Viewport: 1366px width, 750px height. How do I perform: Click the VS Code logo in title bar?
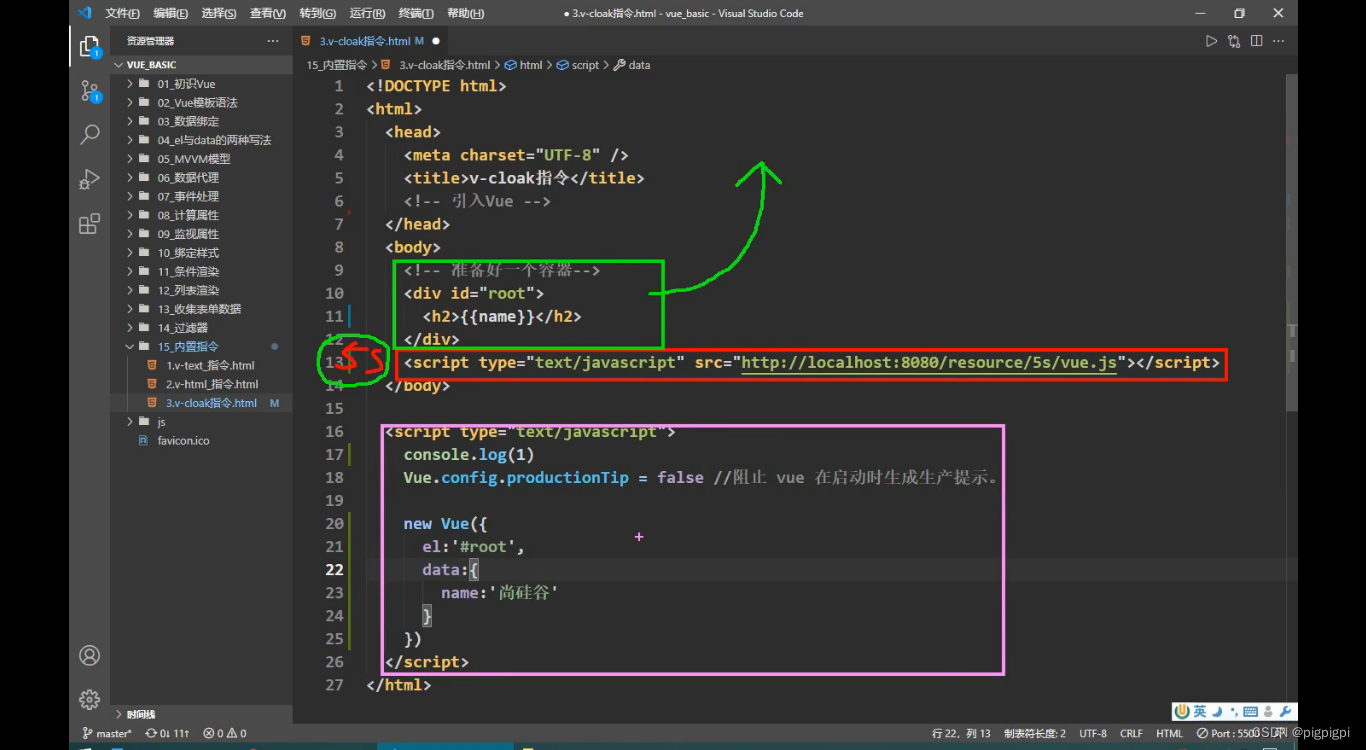(x=84, y=13)
